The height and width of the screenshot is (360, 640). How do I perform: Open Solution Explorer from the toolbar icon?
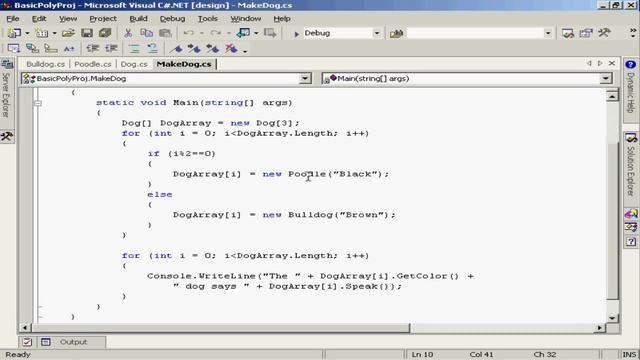click(x=568, y=33)
